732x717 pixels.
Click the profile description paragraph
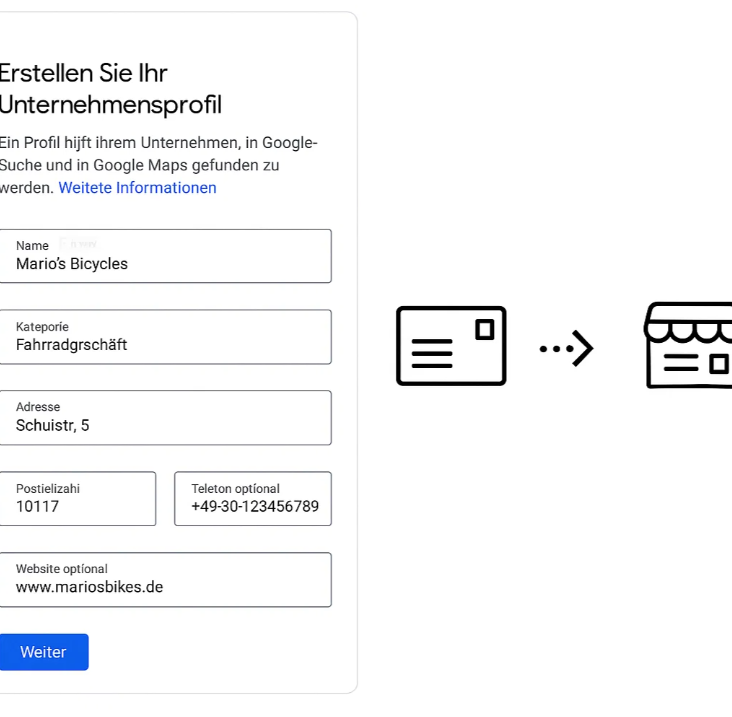pos(158,165)
